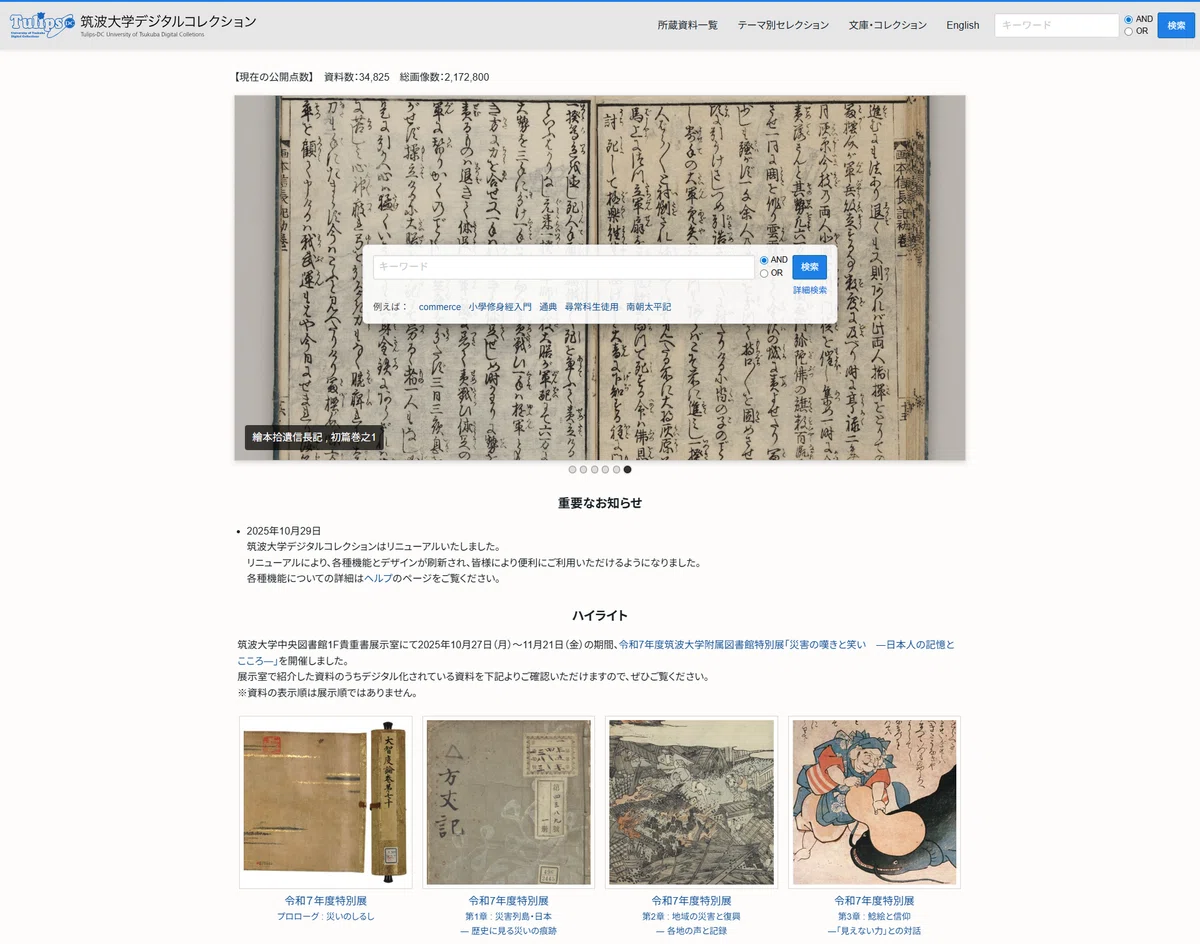This screenshot has height=944, width=1200.
Task: Select OR radio in banner search box
Action: [764, 273]
